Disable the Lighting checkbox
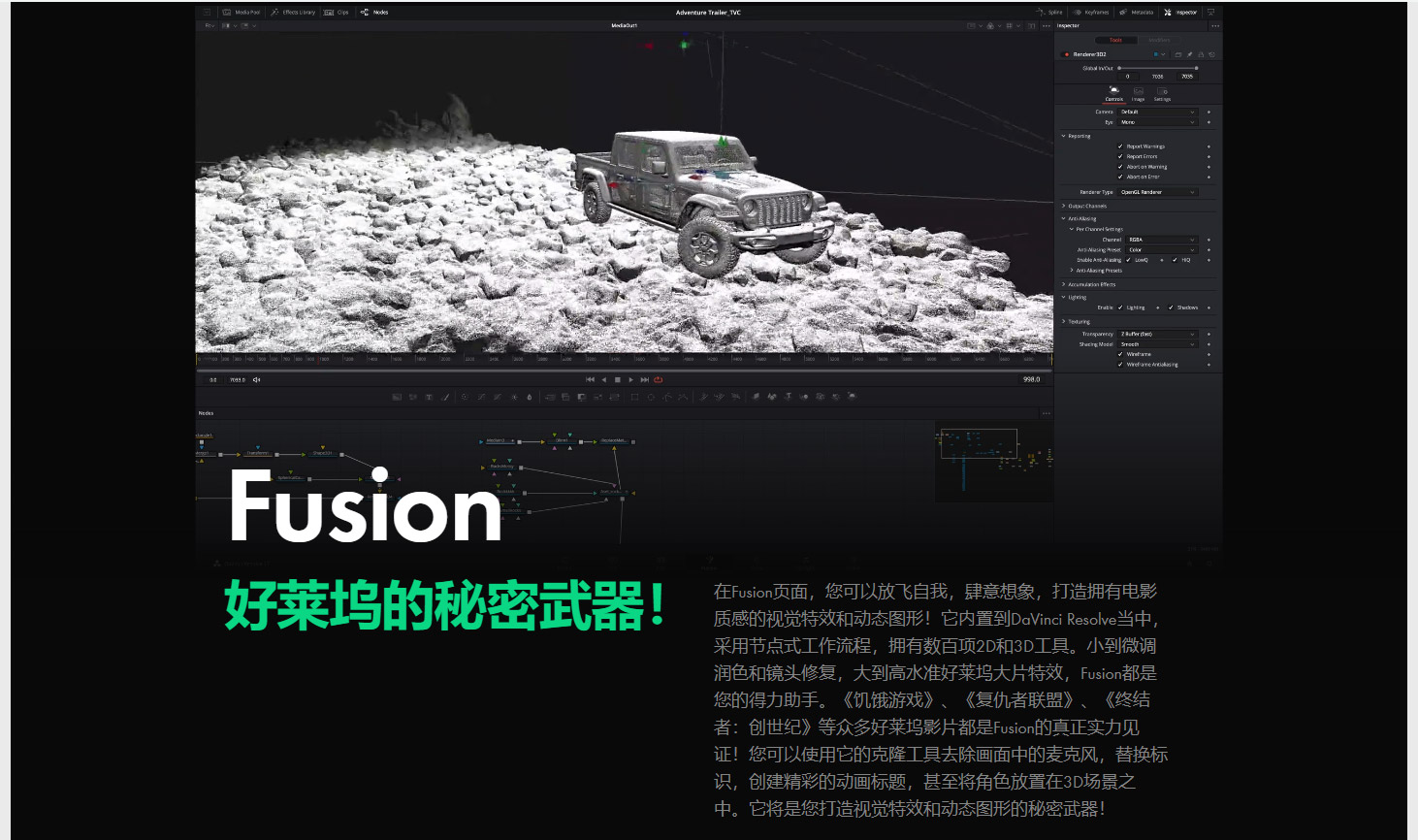 pyautogui.click(x=1120, y=307)
